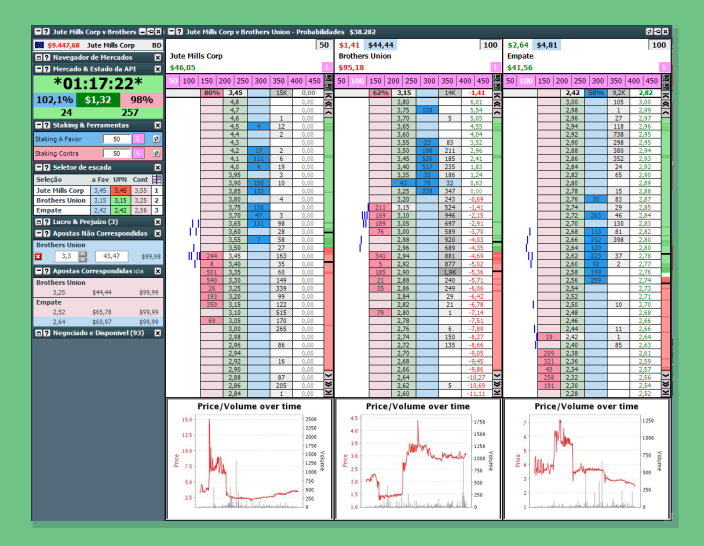The height and width of the screenshot is (546, 704).
Task: Select 200 stake on Brothers Union ladder
Action: pyautogui.click(x=393, y=81)
